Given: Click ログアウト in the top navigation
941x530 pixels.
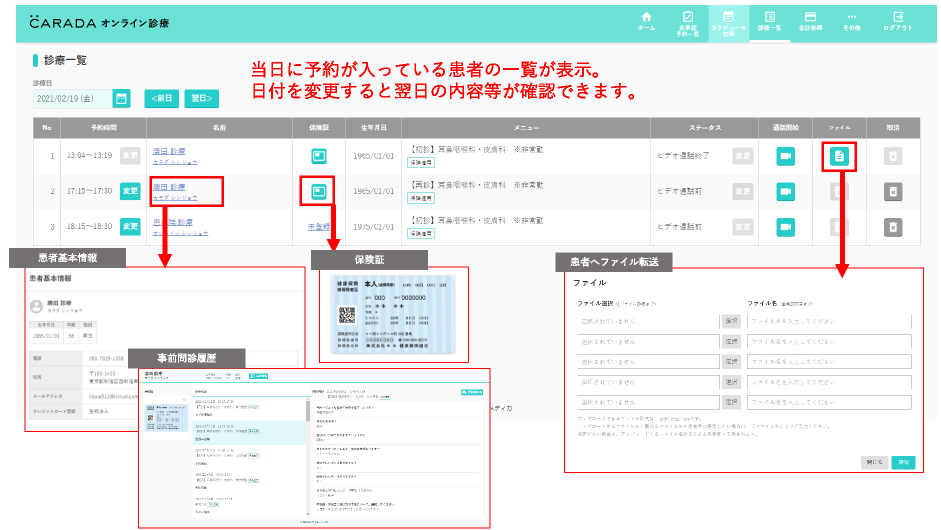Looking at the screenshot, I should (x=898, y=21).
